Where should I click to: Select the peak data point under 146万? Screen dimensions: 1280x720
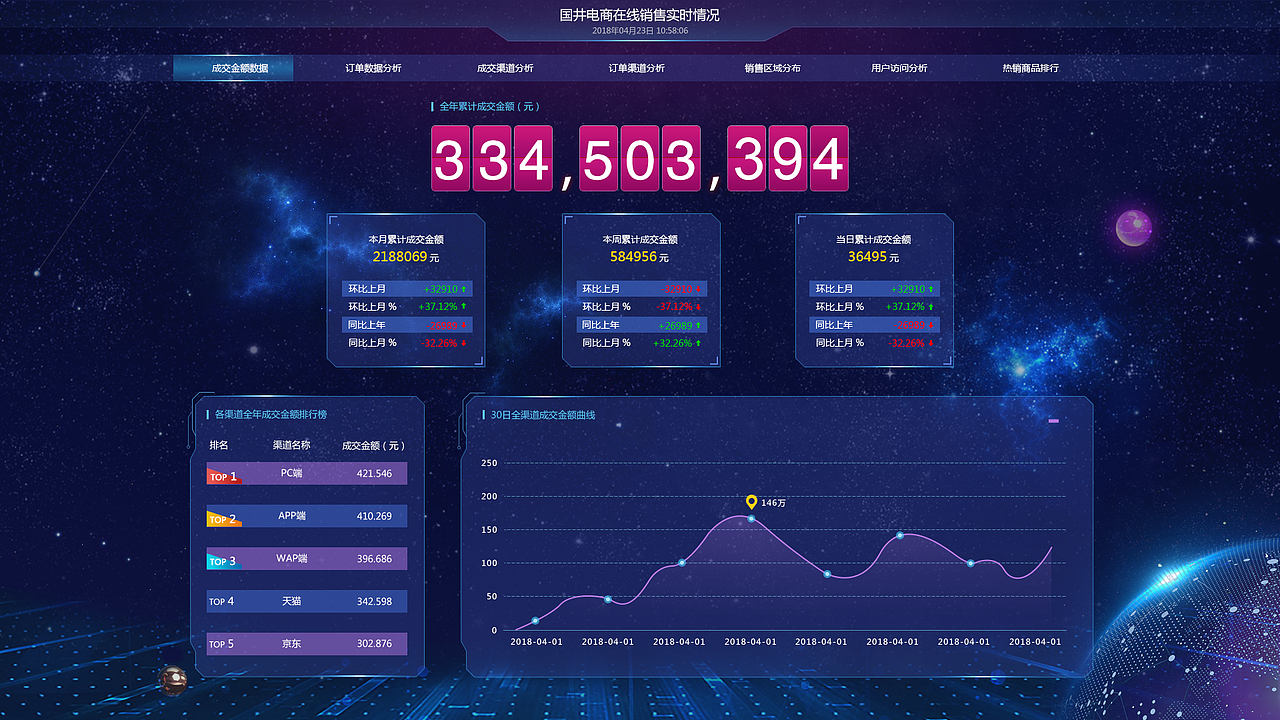[x=751, y=518]
